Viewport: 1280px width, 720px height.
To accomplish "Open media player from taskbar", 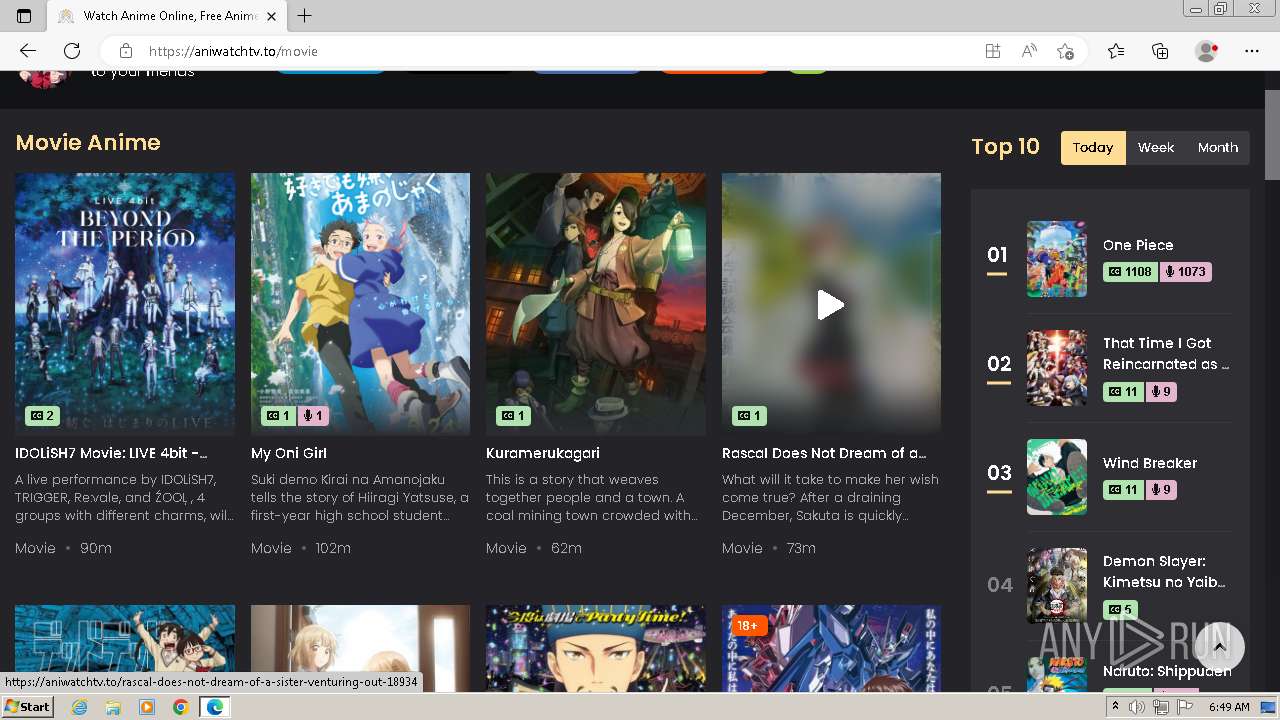I will click(147, 707).
